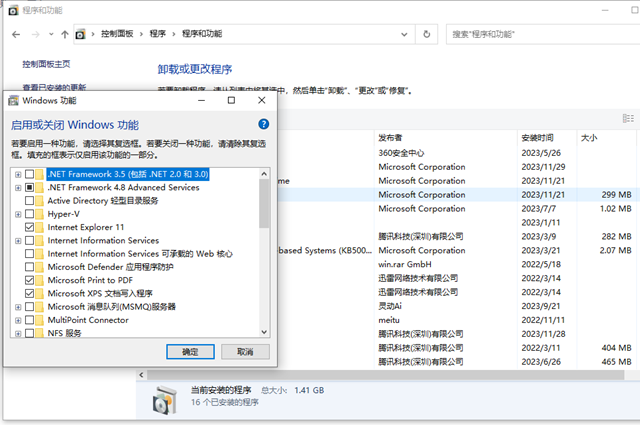Click the vertical scrollbar thumb in features list
Screen dimensions: 640x425
click(264, 204)
